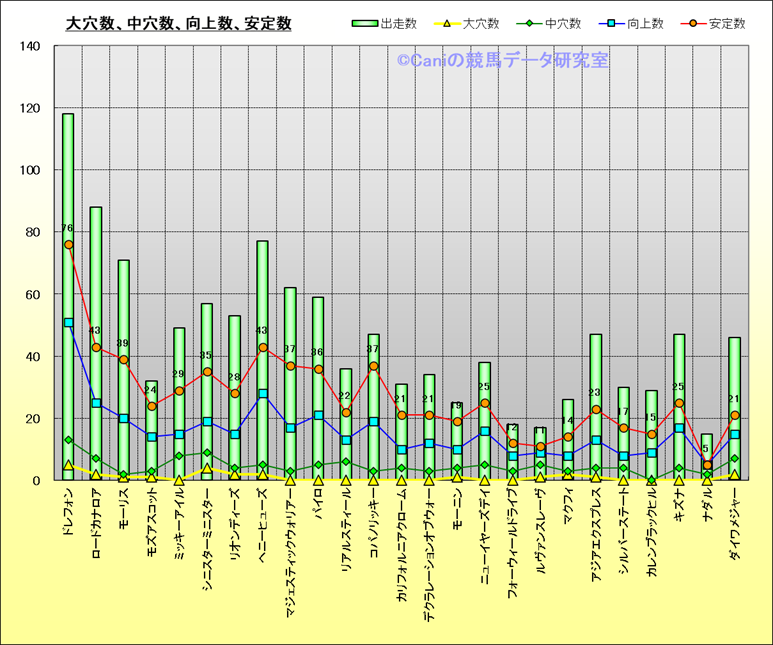The image size is (773, 645).
Task: Click the 140 value on the y-axis
Action: click(x=29, y=46)
